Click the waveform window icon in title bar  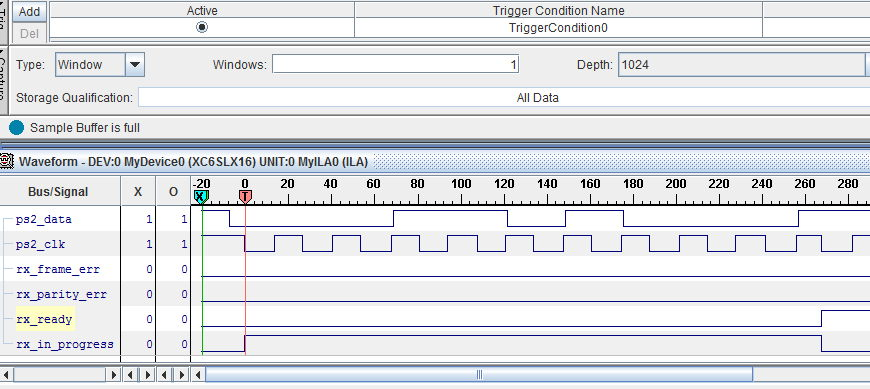[x=7, y=161]
